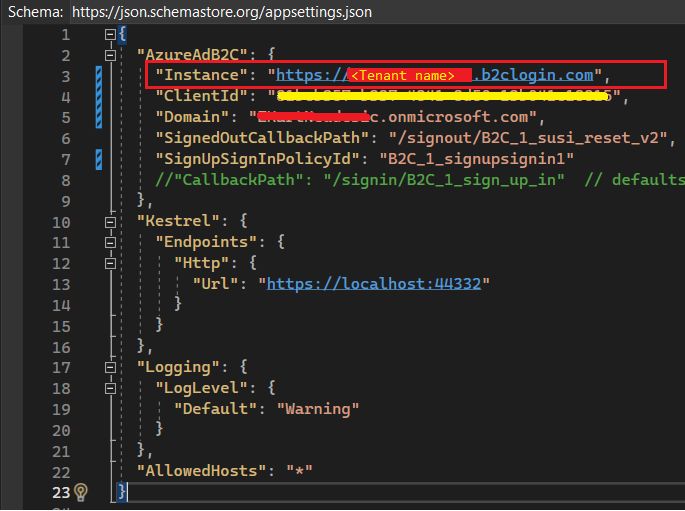This screenshot has height=511, width=685.
Task: Click the Schema label
Action: pyautogui.click(x=35, y=12)
